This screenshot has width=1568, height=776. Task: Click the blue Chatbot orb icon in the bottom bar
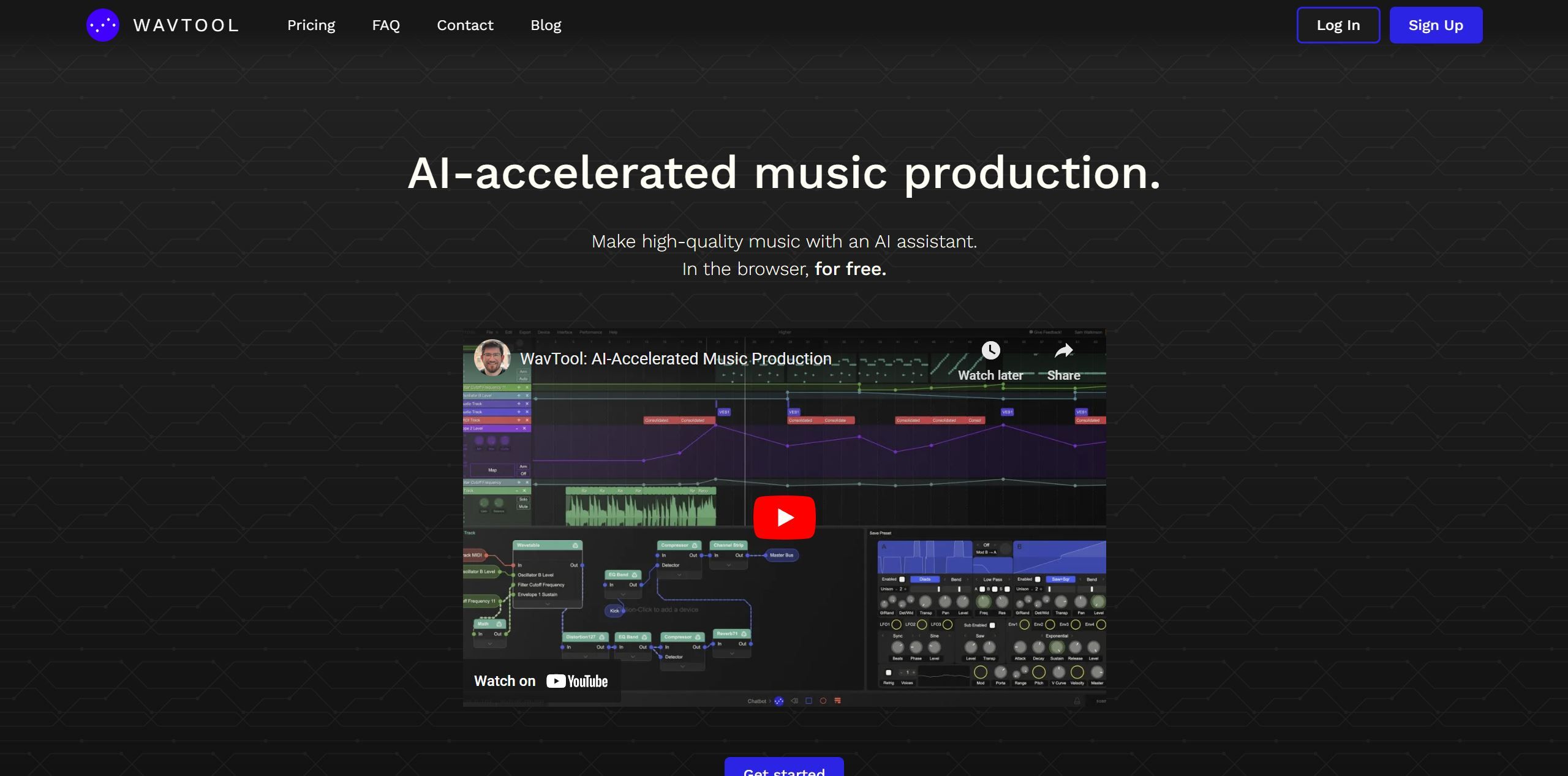pyautogui.click(x=779, y=701)
